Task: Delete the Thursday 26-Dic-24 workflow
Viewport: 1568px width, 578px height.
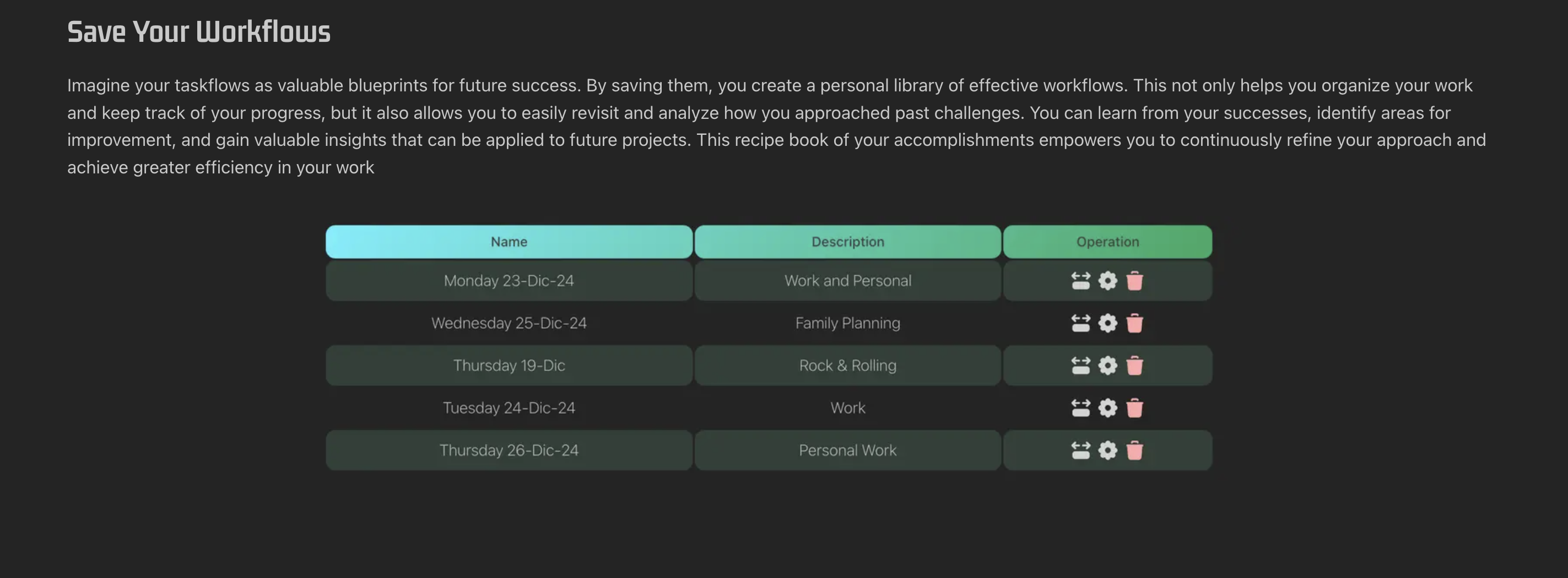Action: tap(1134, 450)
